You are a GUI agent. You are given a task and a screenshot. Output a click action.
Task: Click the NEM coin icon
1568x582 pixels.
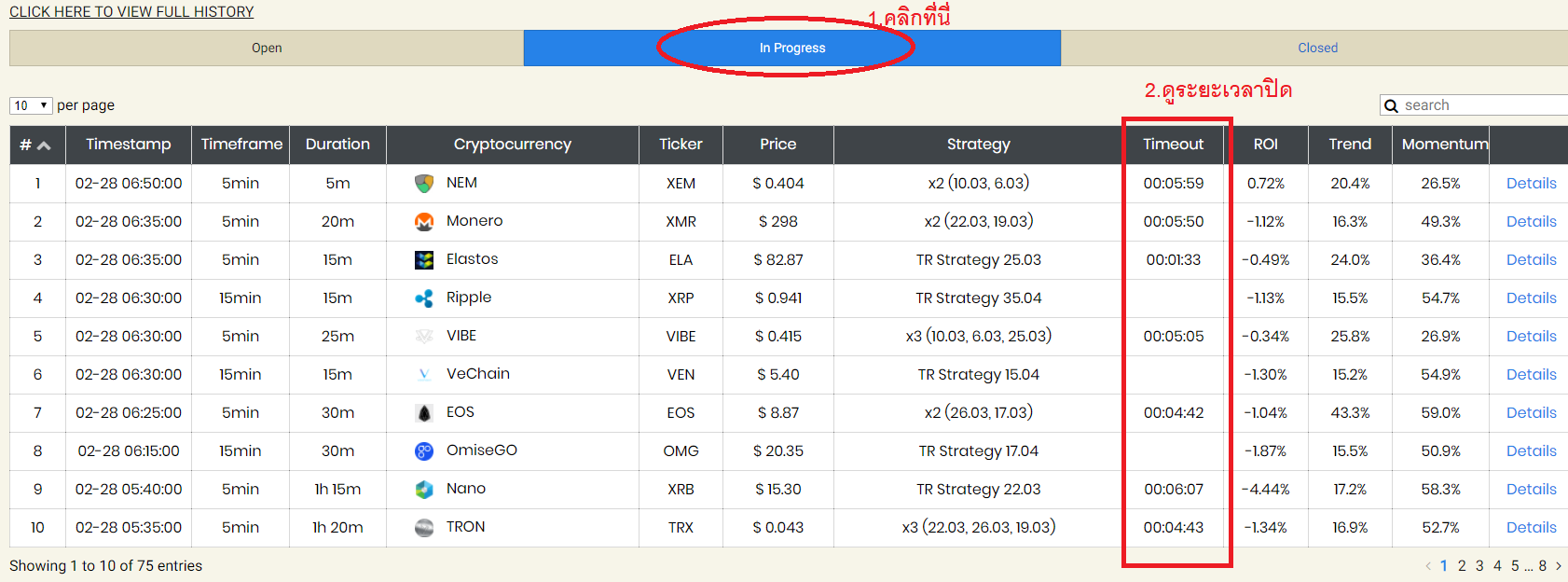[x=424, y=184]
